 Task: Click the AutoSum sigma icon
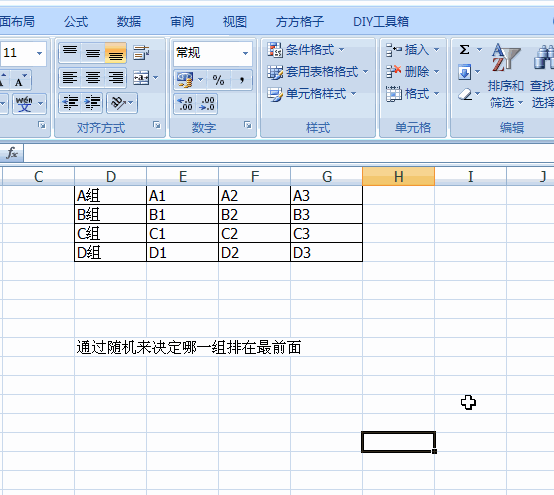[x=464, y=49]
